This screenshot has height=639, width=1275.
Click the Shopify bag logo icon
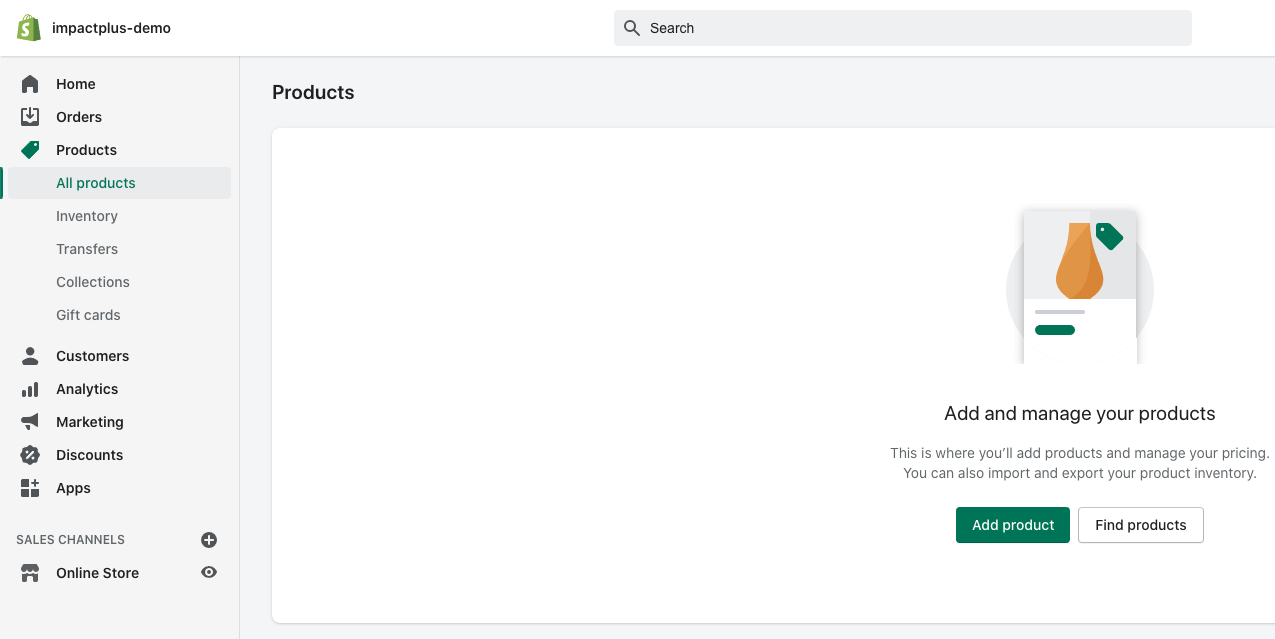(28, 28)
